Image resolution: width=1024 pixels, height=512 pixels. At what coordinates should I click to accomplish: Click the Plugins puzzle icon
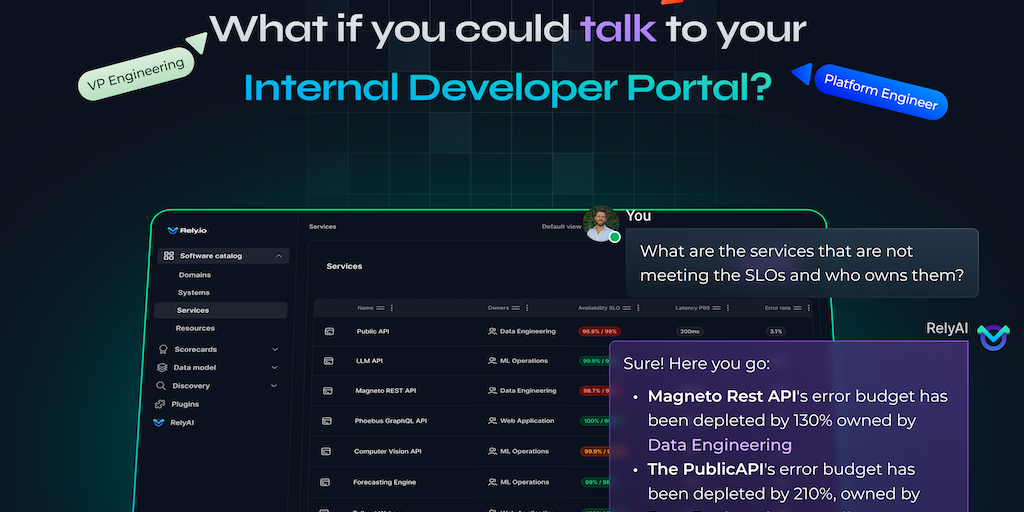click(x=159, y=404)
